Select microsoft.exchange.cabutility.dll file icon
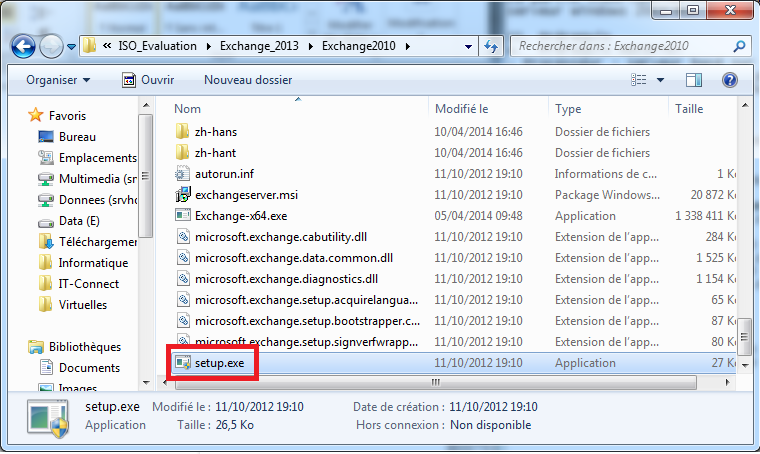Screen dimensions: 760x454 tap(183, 236)
